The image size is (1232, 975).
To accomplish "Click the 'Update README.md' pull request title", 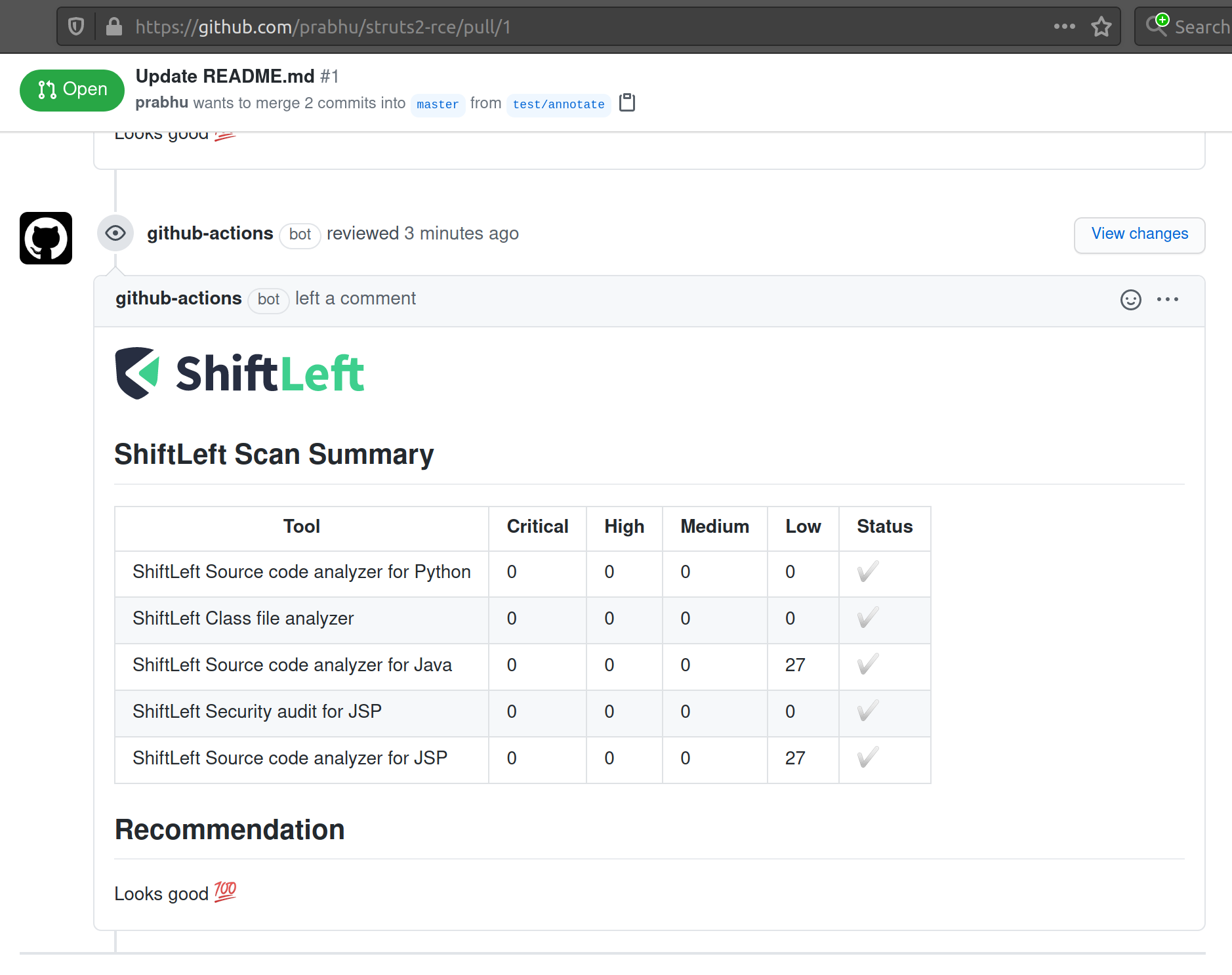I will [225, 77].
